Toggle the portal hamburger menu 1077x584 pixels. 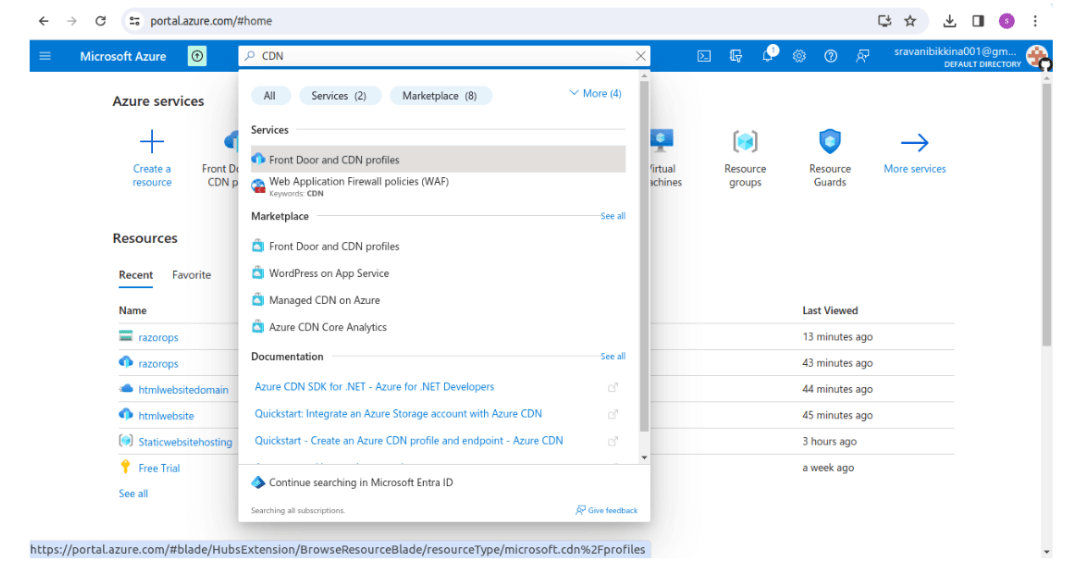pyautogui.click(x=44, y=56)
